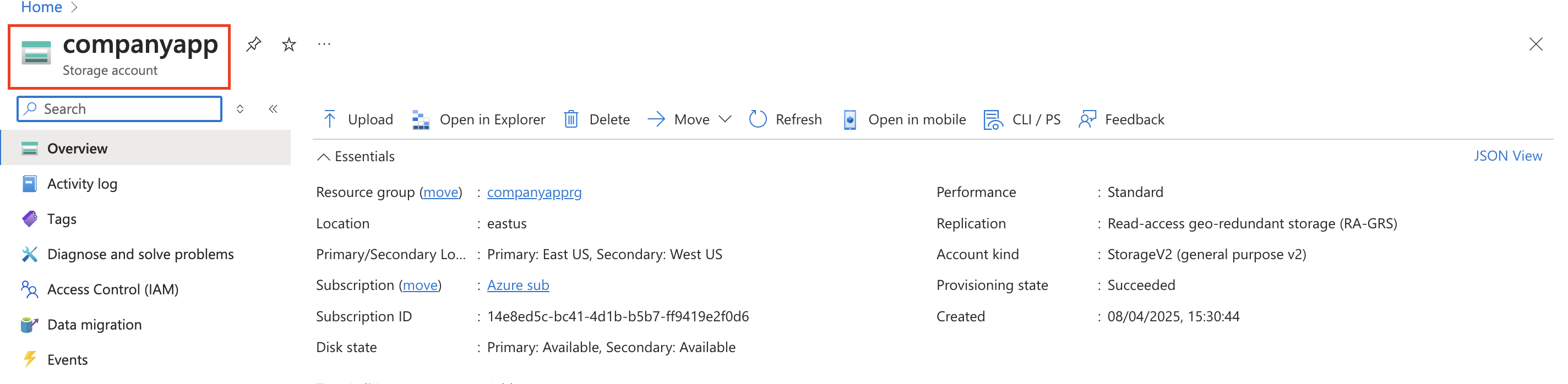The height and width of the screenshot is (384, 1568).
Task: Click the Location value eastus
Action: point(507,223)
